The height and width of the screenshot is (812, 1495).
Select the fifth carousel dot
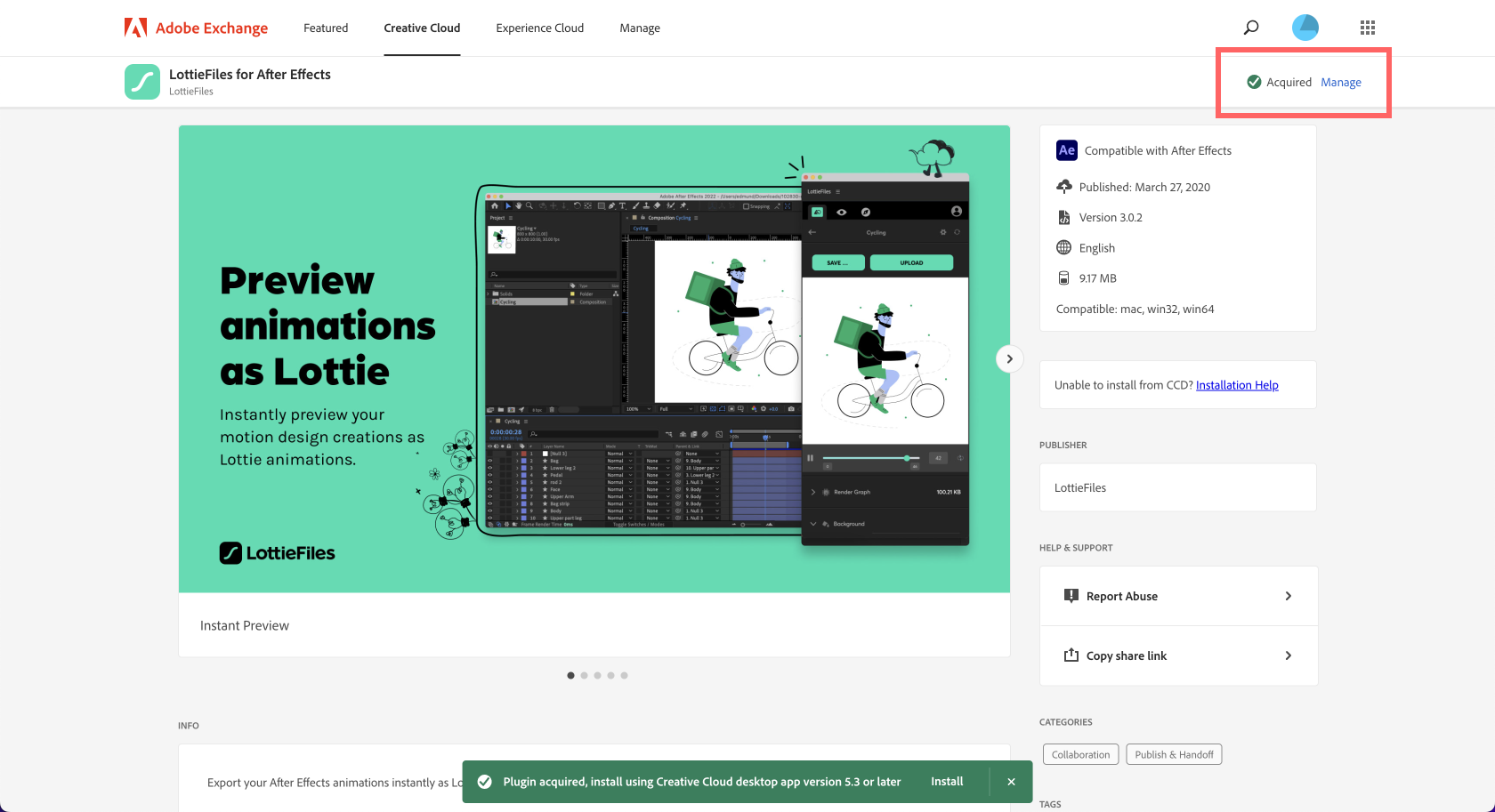pos(624,675)
